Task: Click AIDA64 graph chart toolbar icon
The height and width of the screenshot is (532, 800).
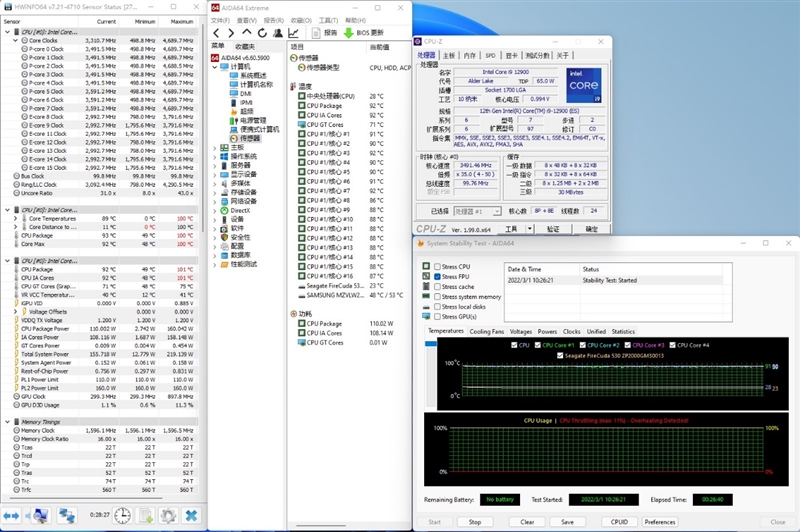Action: 293,33
